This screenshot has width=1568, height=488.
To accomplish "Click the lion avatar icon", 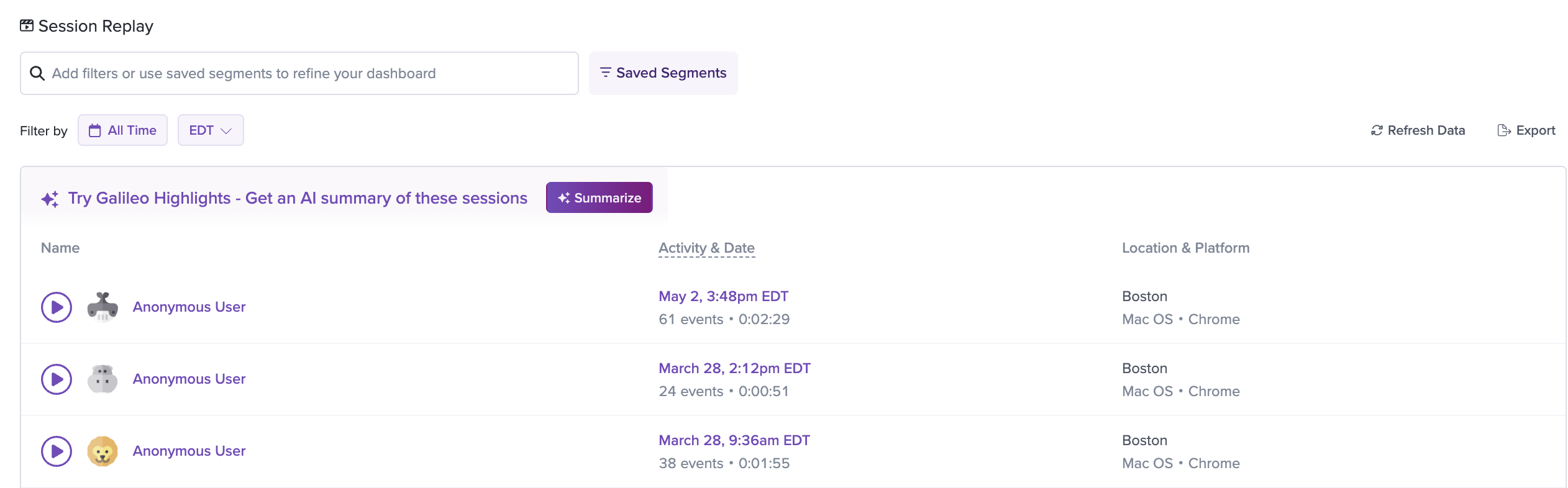I will (x=103, y=451).
